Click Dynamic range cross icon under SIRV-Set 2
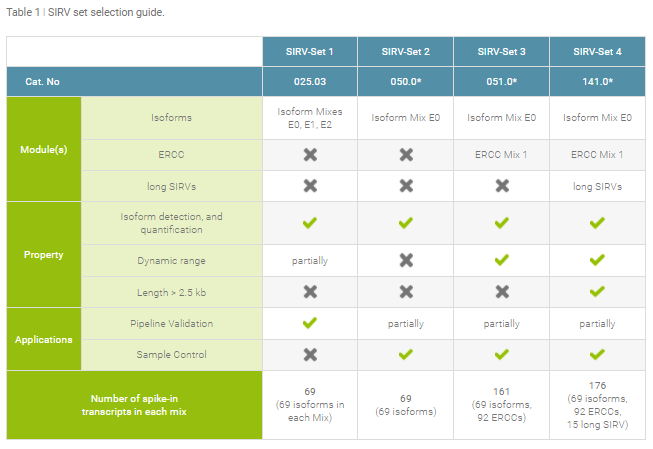The image size is (653, 449). 406,260
